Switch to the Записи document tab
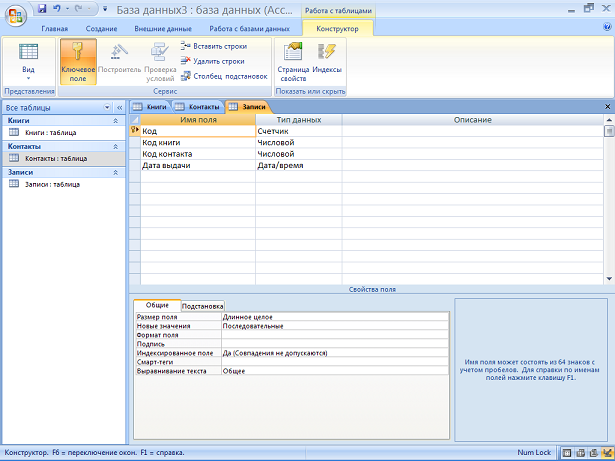Screen dimensions: 615x461 (x=248, y=107)
